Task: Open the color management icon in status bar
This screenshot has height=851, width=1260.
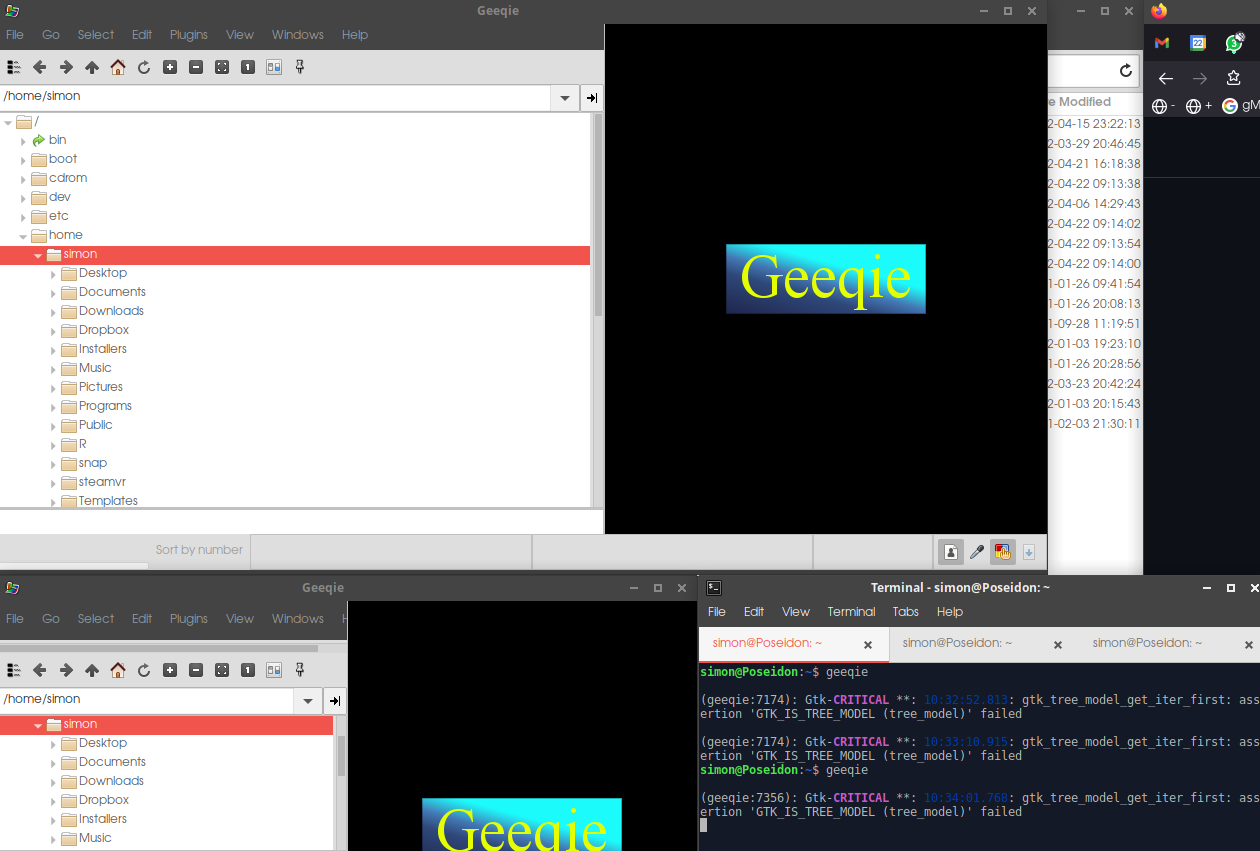Action: click(x=1003, y=551)
